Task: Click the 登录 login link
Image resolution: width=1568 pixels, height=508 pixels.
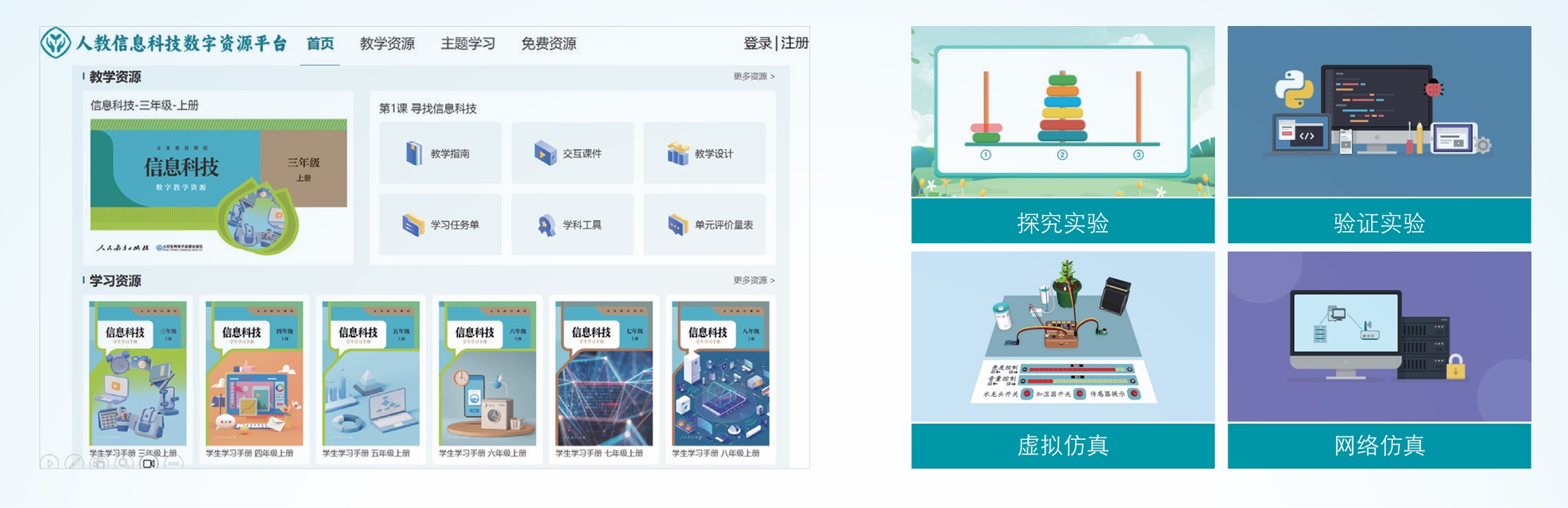Action: (757, 44)
